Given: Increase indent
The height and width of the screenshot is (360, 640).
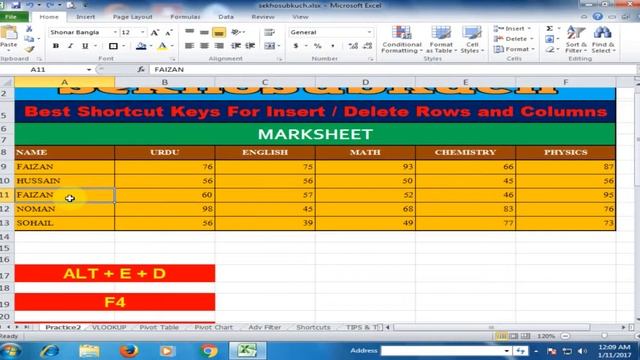Looking at the screenshot, I should tap(250, 46).
